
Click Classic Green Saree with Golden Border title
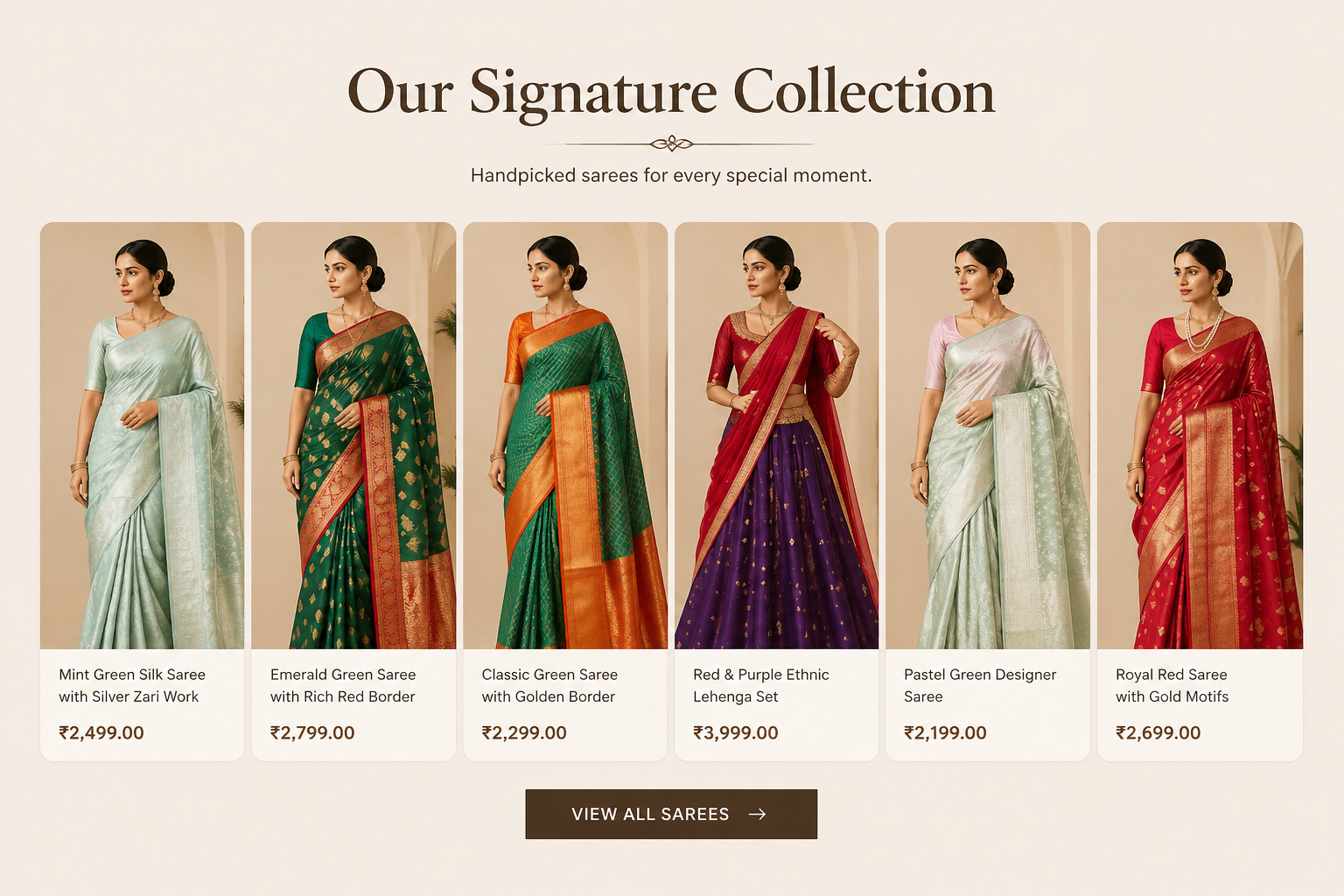point(549,685)
